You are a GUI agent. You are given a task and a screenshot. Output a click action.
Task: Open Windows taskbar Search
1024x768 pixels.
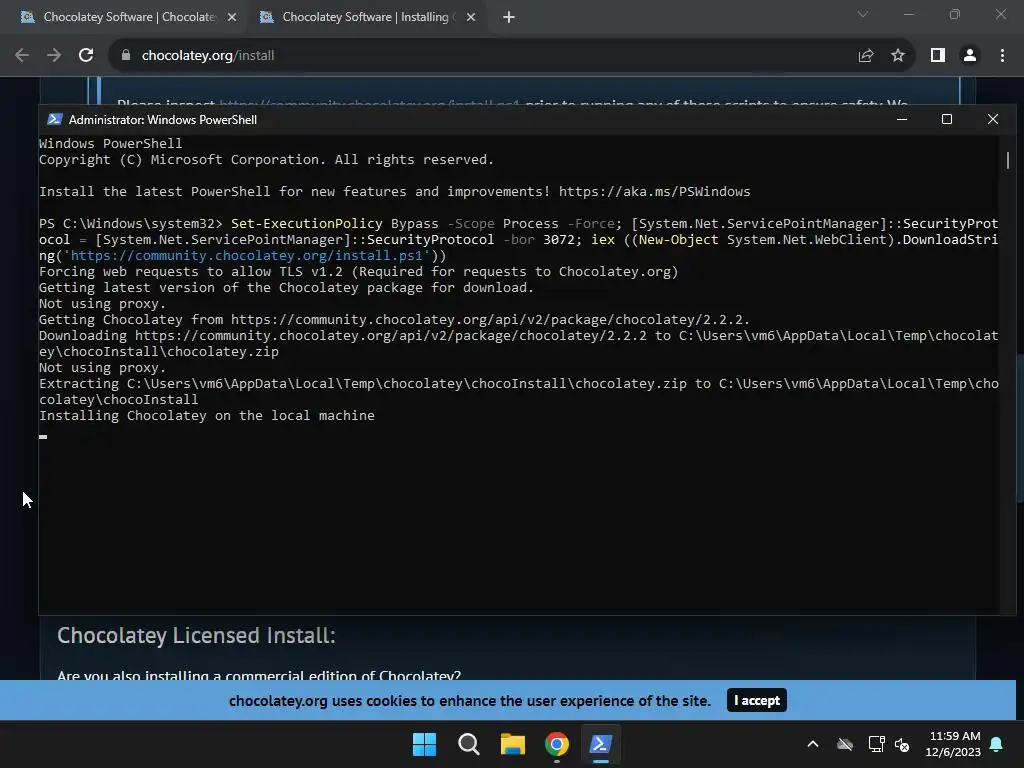pos(469,744)
